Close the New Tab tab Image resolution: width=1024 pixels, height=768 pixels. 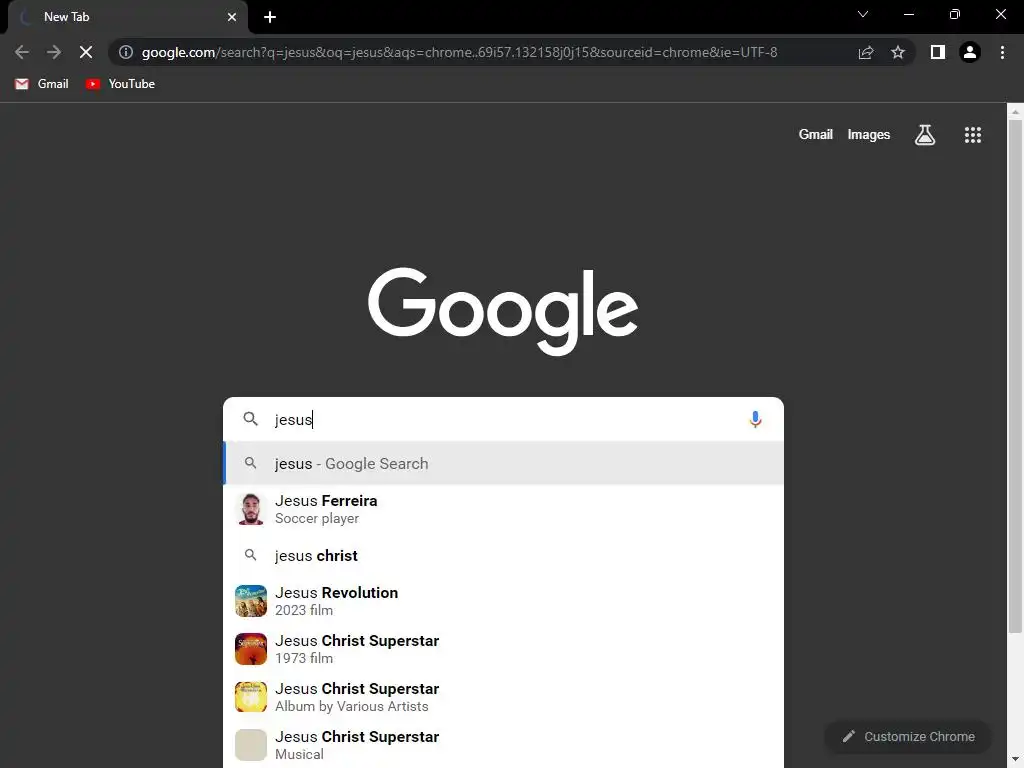click(x=232, y=17)
